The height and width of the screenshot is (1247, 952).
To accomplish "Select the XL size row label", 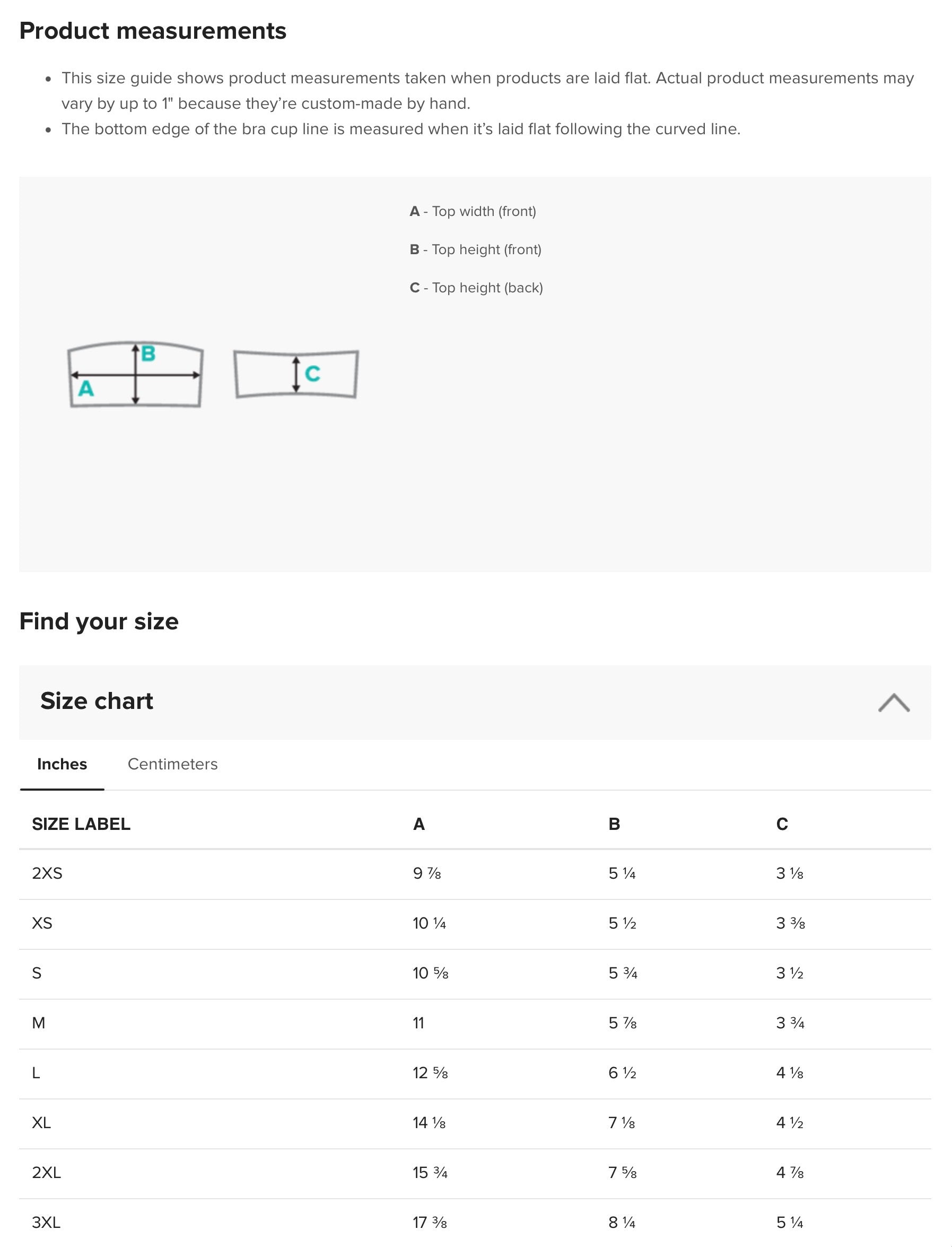I will pos(41,1123).
